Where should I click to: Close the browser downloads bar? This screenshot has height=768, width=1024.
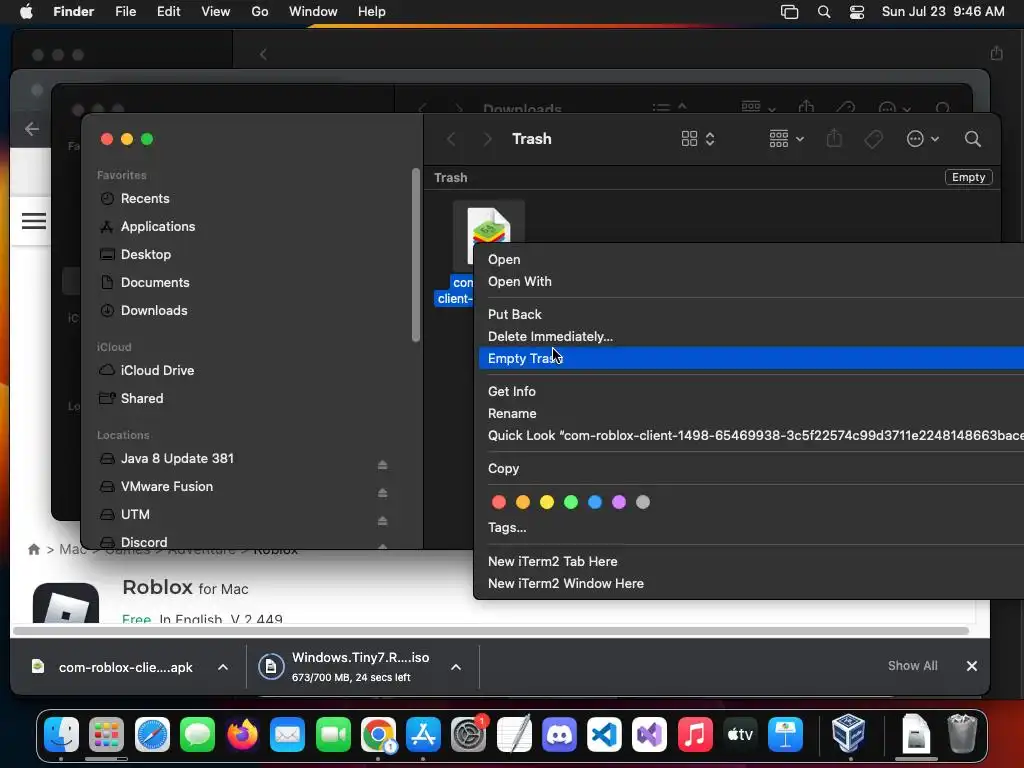pyautogui.click(x=972, y=666)
